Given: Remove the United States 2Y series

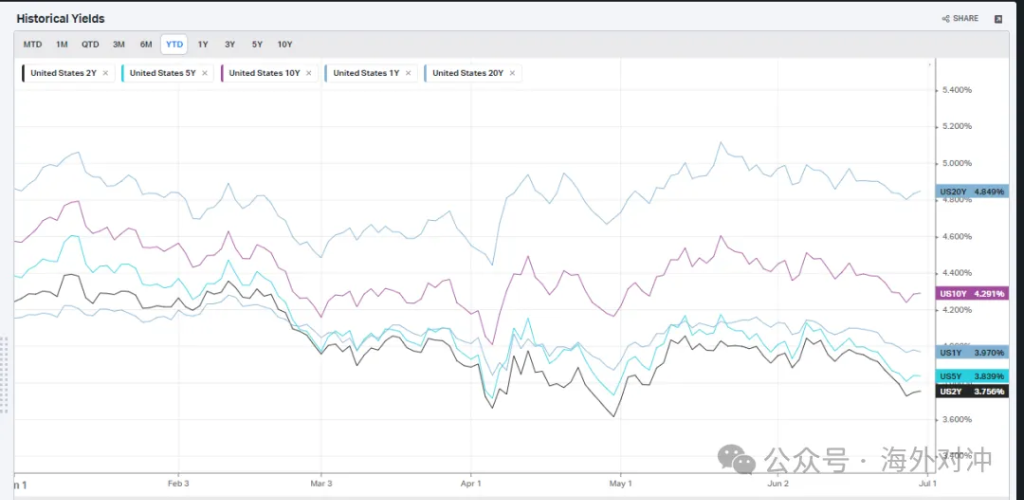Looking at the screenshot, I should (105, 73).
